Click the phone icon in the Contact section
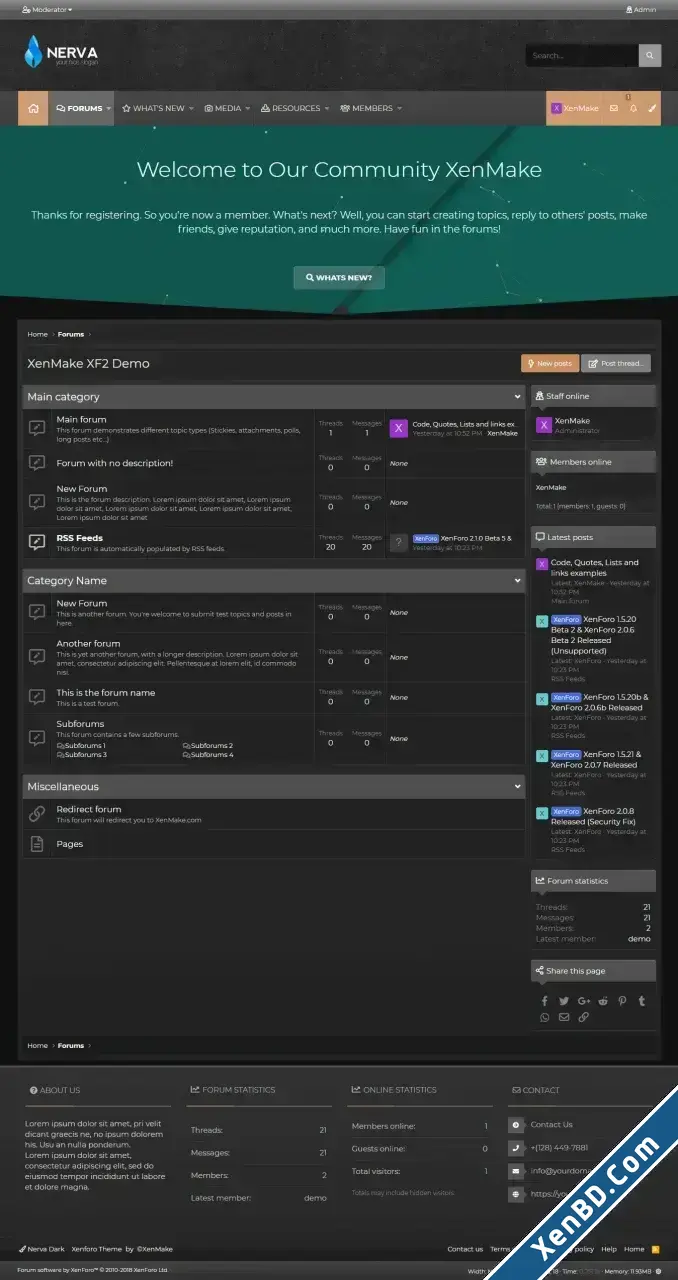This screenshot has width=678, height=1280. [x=516, y=1148]
